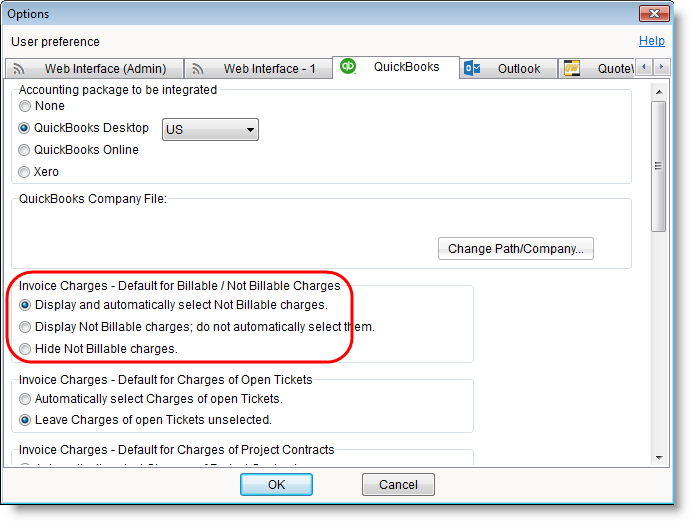Choose QuickBooks Online radio button

tap(25, 150)
